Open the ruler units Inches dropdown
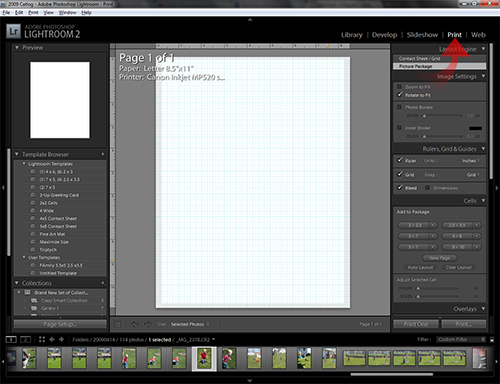500x384 pixels. pos(470,161)
